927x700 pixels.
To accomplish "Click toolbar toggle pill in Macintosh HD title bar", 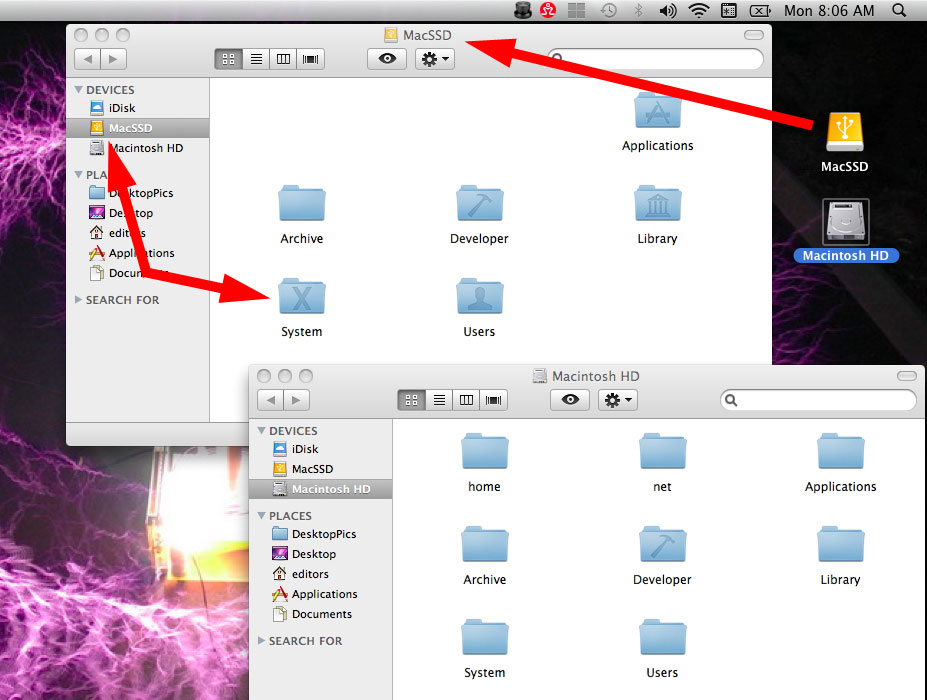I will point(907,376).
